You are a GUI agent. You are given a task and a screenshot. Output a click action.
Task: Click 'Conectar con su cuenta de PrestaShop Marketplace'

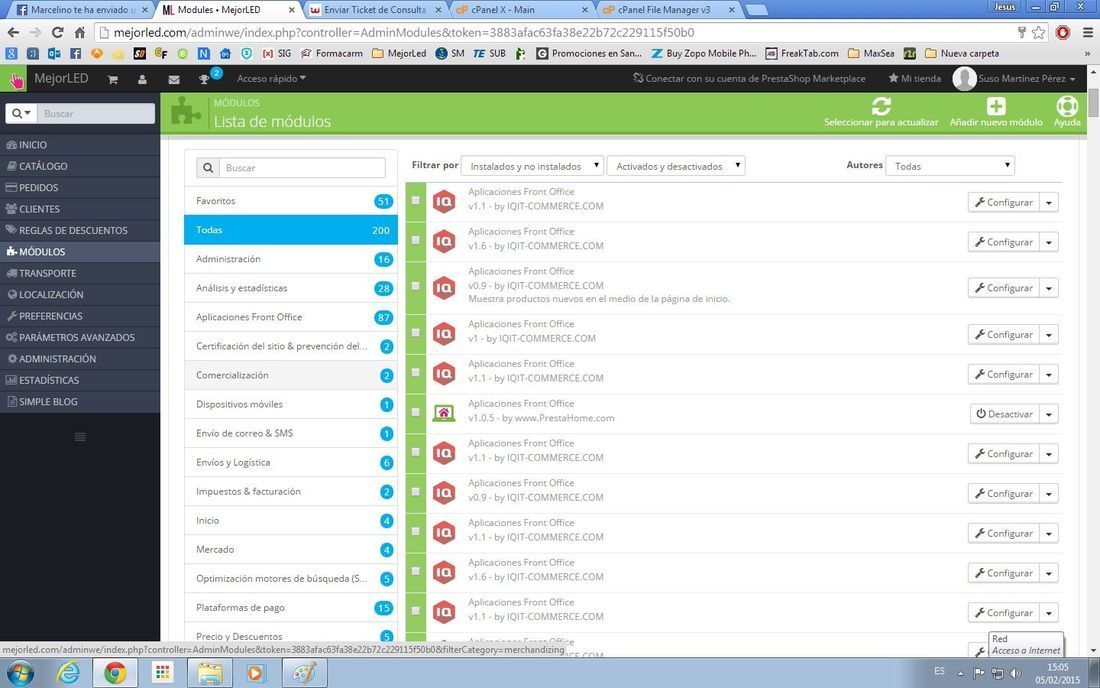[749, 79]
